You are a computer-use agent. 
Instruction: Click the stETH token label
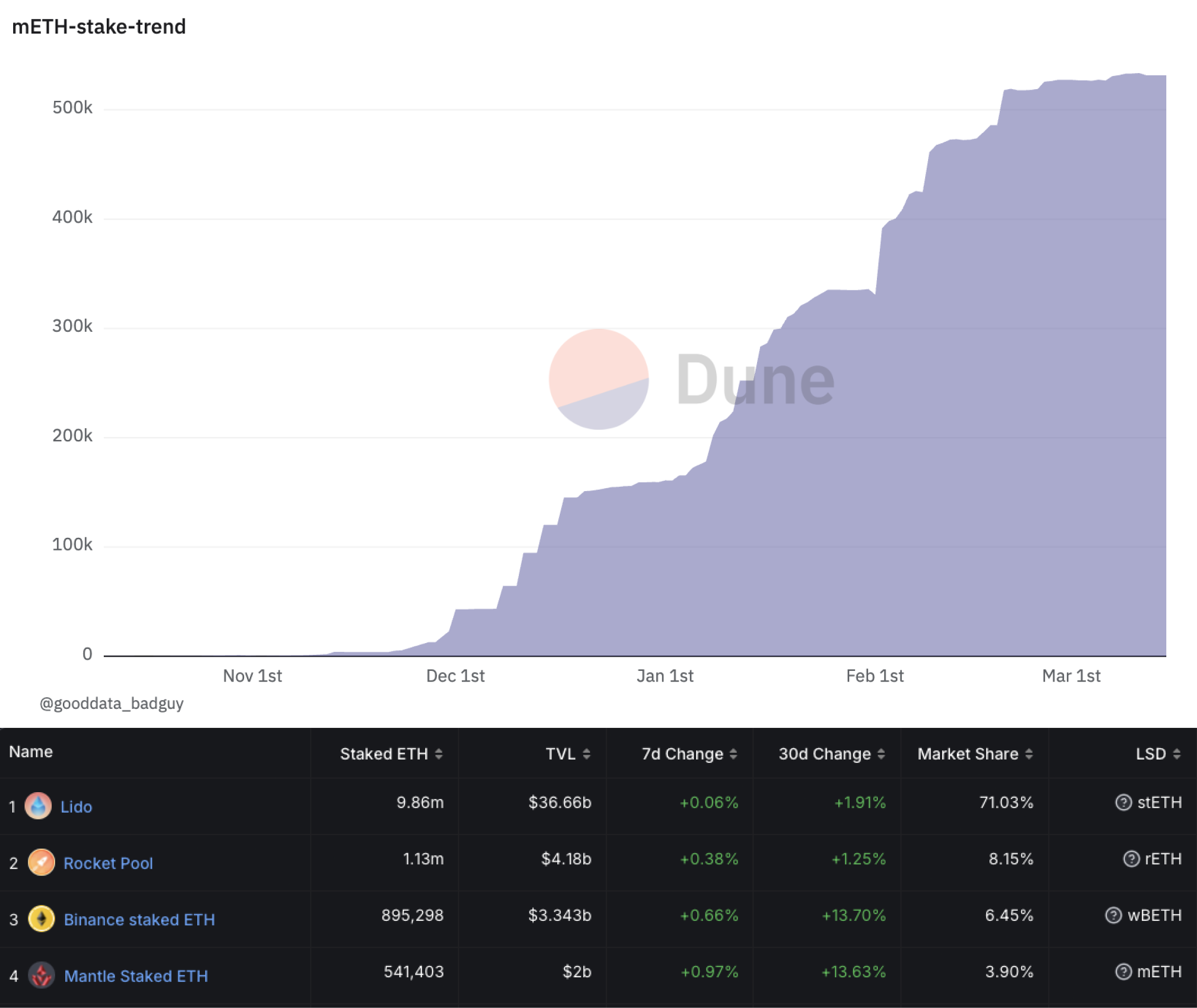(1159, 802)
